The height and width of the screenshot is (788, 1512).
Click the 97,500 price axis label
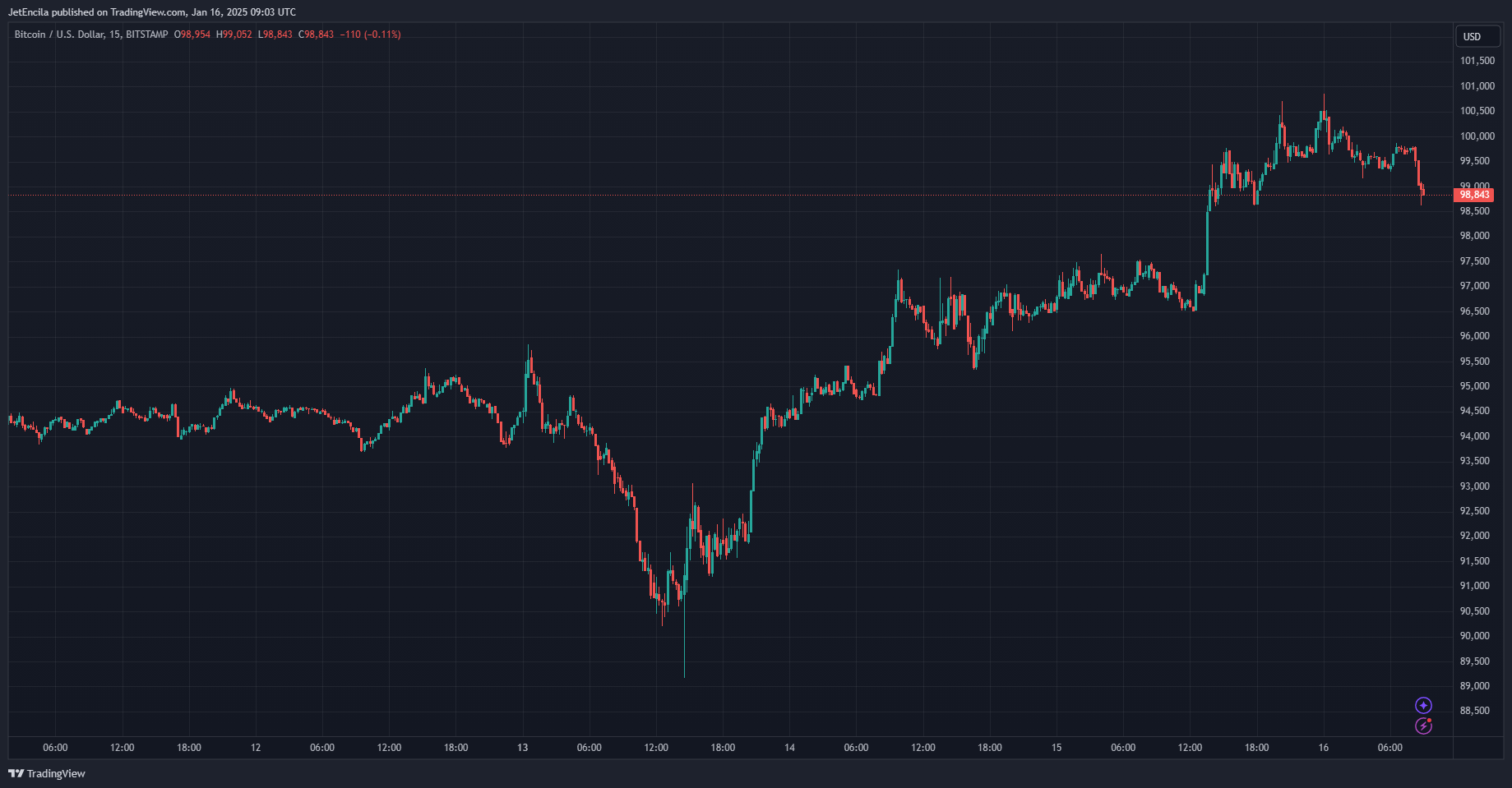(1475, 261)
